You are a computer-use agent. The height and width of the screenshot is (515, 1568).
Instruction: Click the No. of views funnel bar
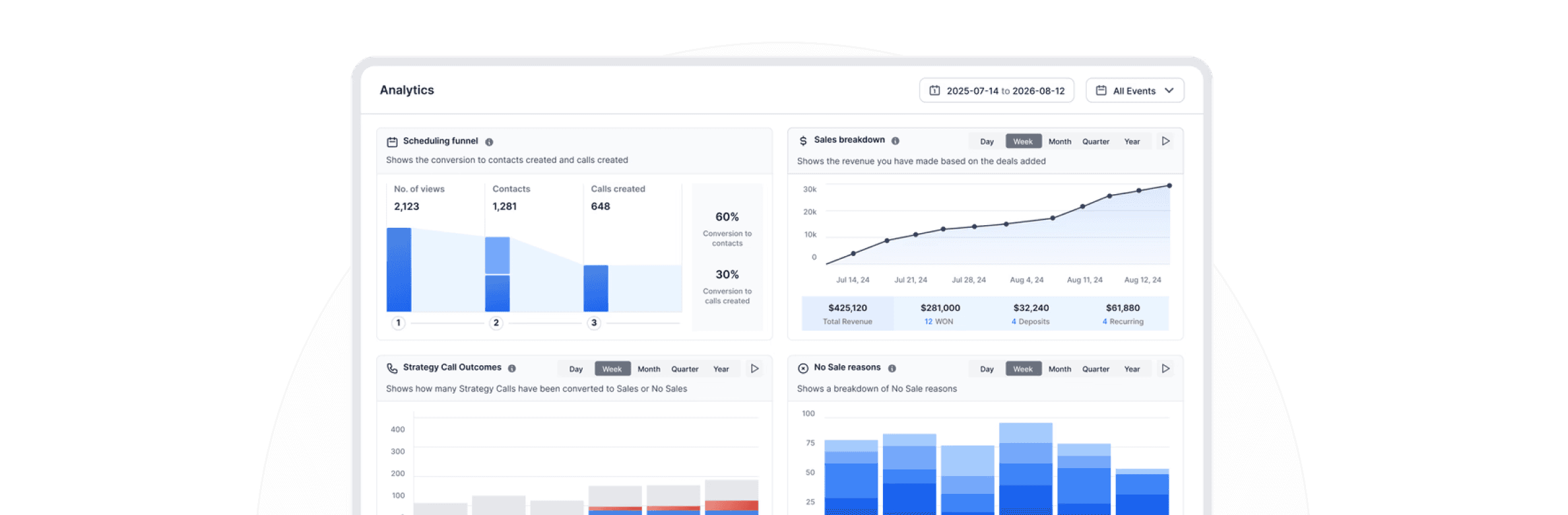399,269
